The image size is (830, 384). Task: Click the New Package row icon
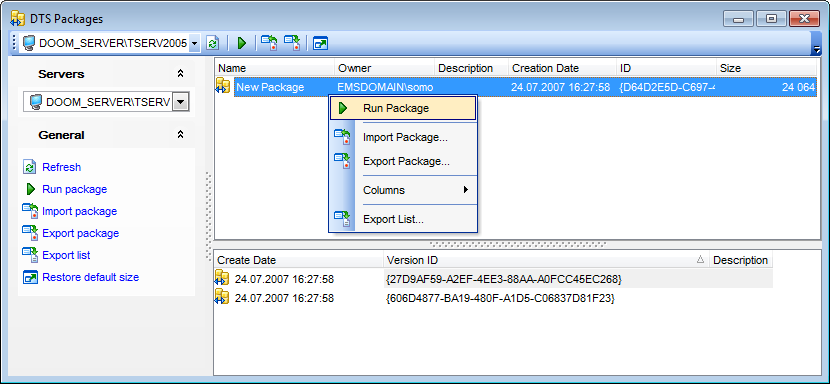(x=223, y=86)
